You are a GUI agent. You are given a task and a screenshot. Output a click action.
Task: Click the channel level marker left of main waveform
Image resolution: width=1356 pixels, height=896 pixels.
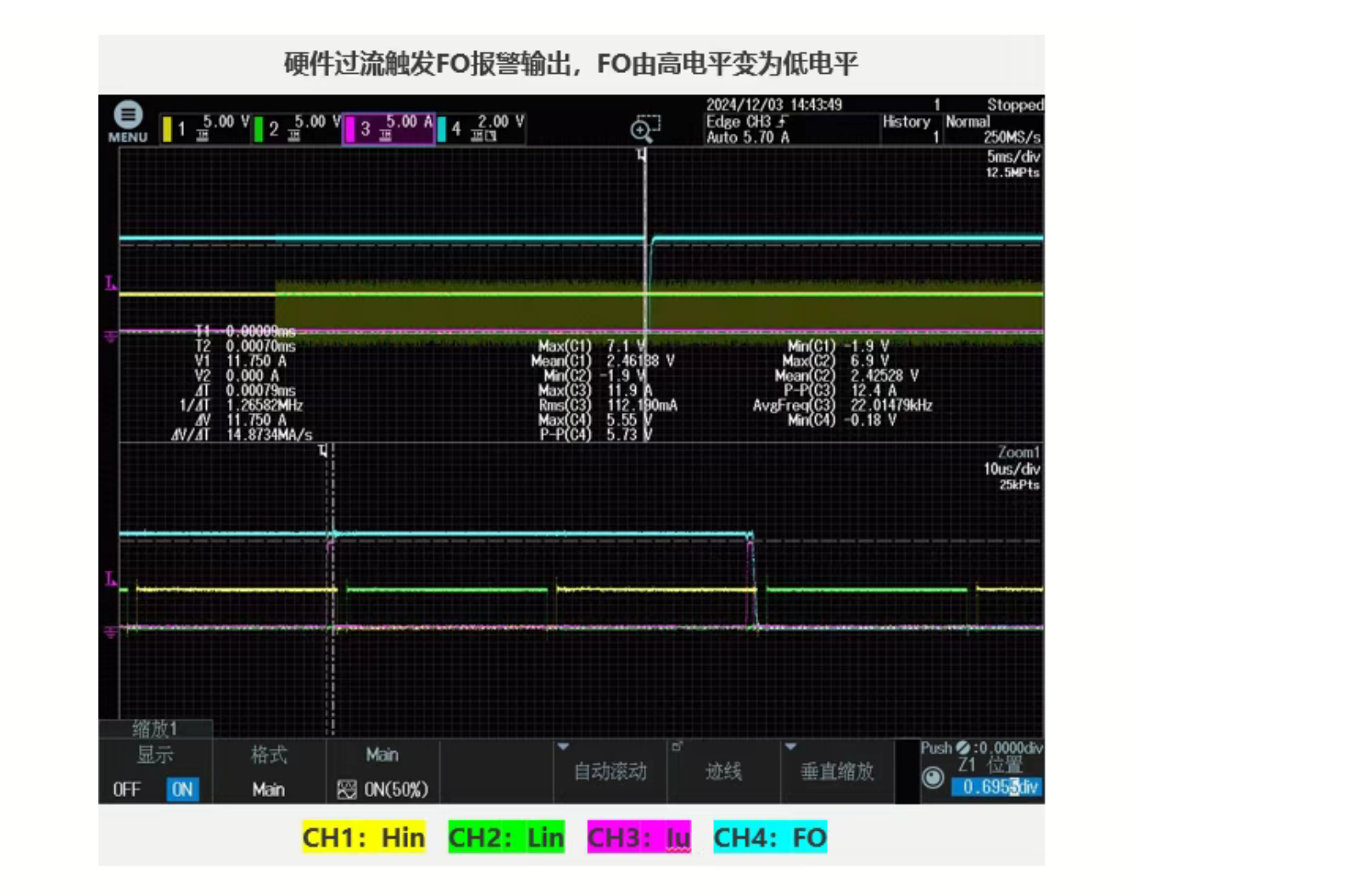coord(110,283)
